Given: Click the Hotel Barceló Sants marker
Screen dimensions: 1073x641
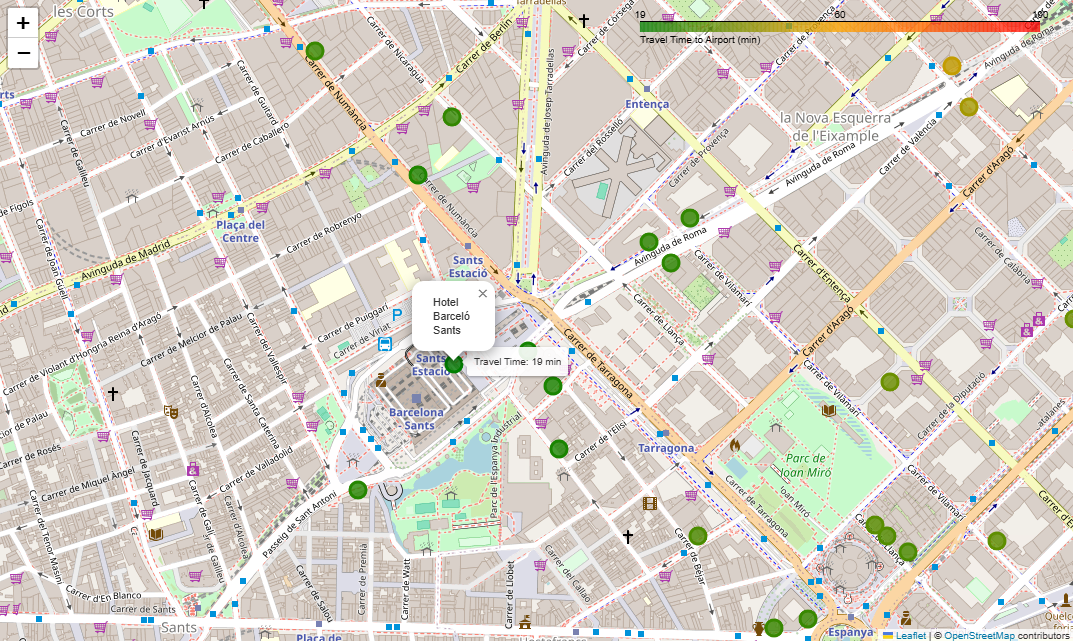Looking at the screenshot, I should click(454, 365).
